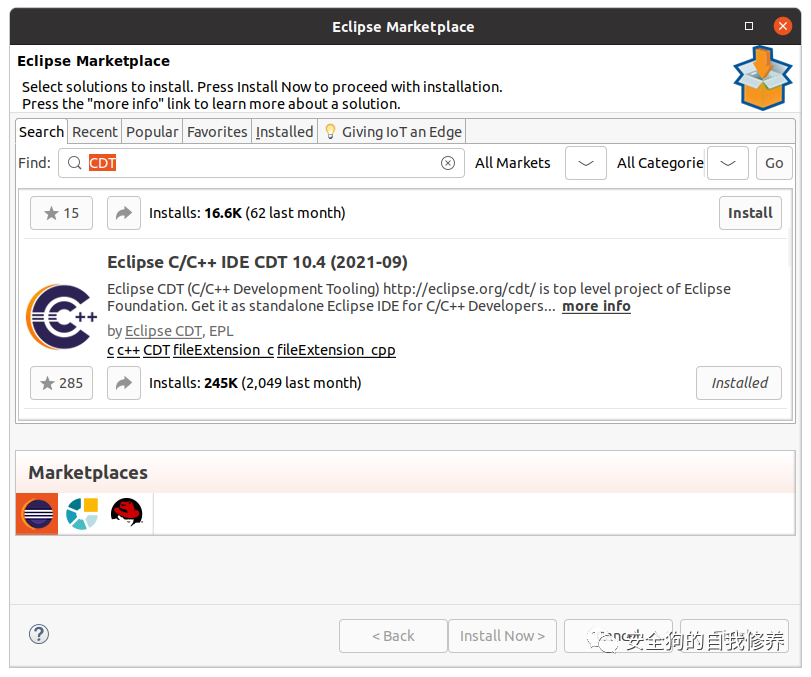Click the magnifier icon in Find field
The height and width of the screenshot is (677, 811).
pyautogui.click(x=74, y=163)
